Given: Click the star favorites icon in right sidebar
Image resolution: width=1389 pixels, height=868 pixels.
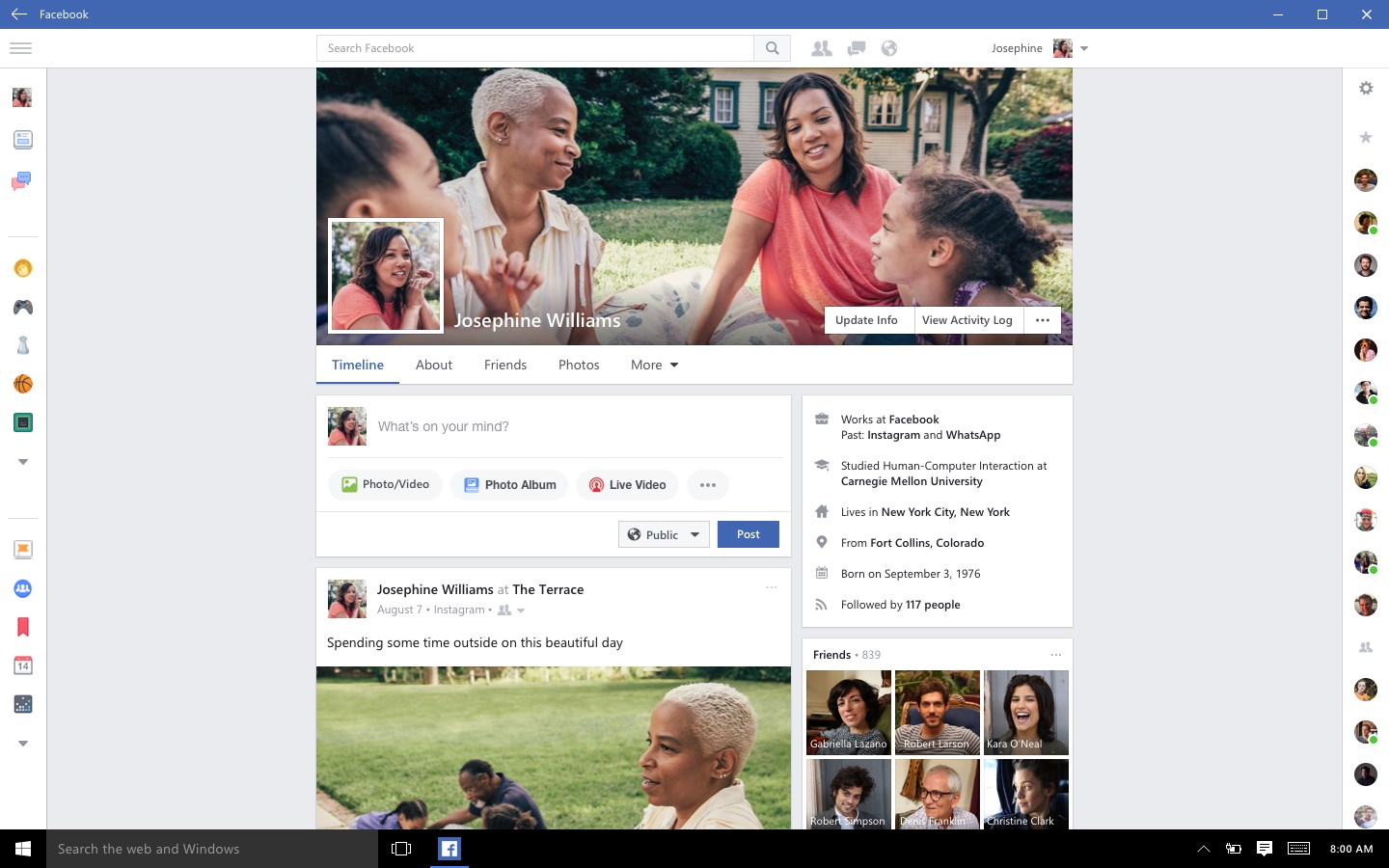Looking at the screenshot, I should tap(1366, 137).
